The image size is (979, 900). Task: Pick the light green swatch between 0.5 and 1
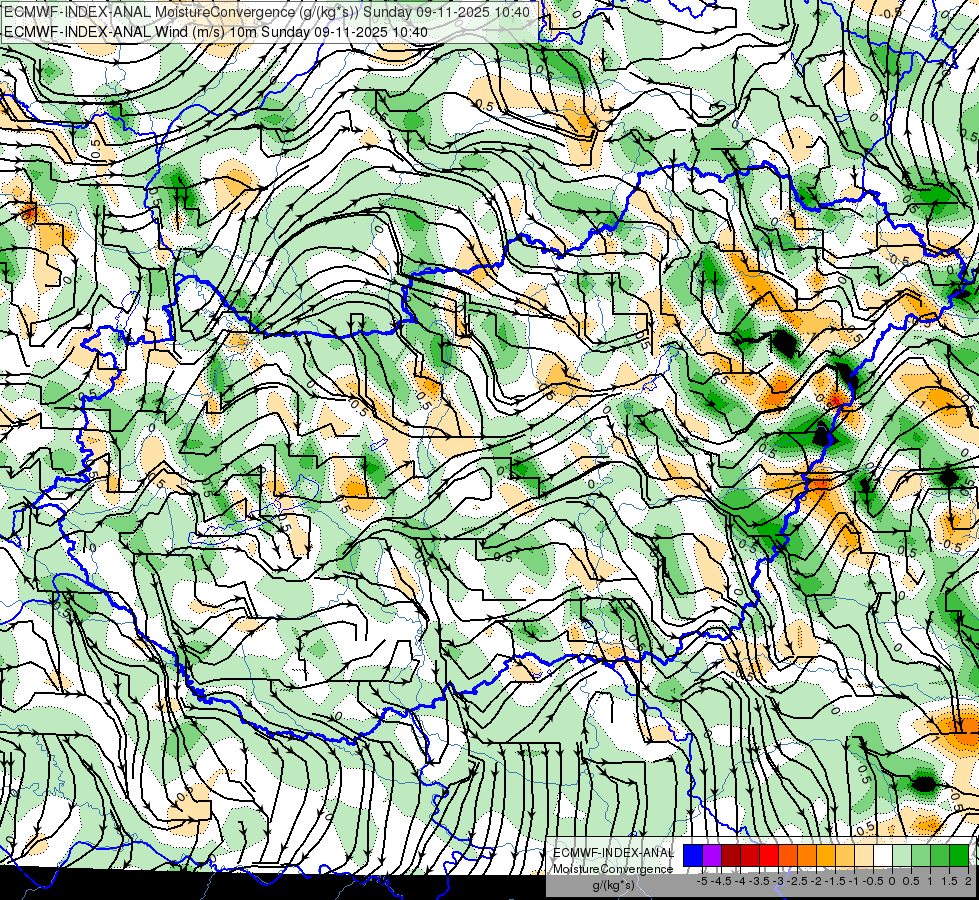[921, 856]
